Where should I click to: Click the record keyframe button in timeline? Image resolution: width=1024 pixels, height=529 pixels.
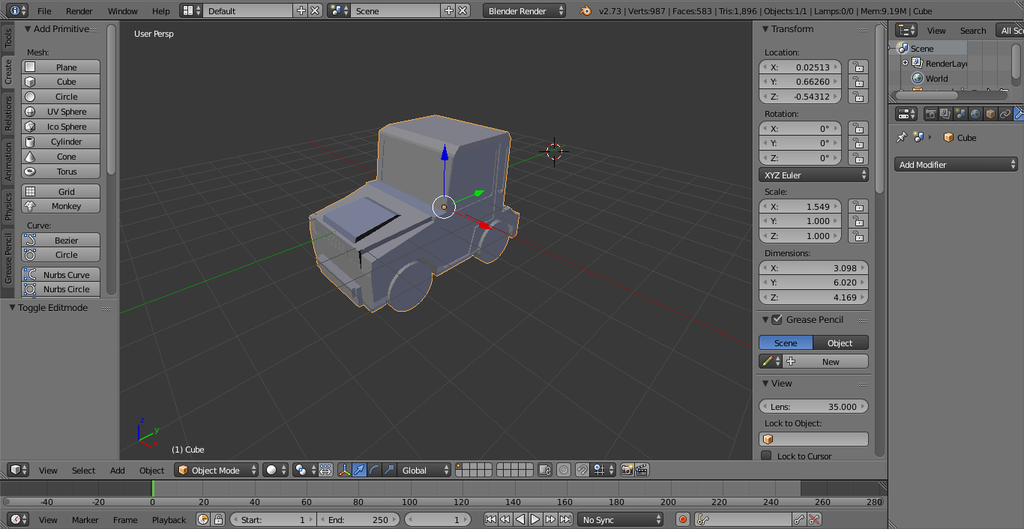pos(683,519)
